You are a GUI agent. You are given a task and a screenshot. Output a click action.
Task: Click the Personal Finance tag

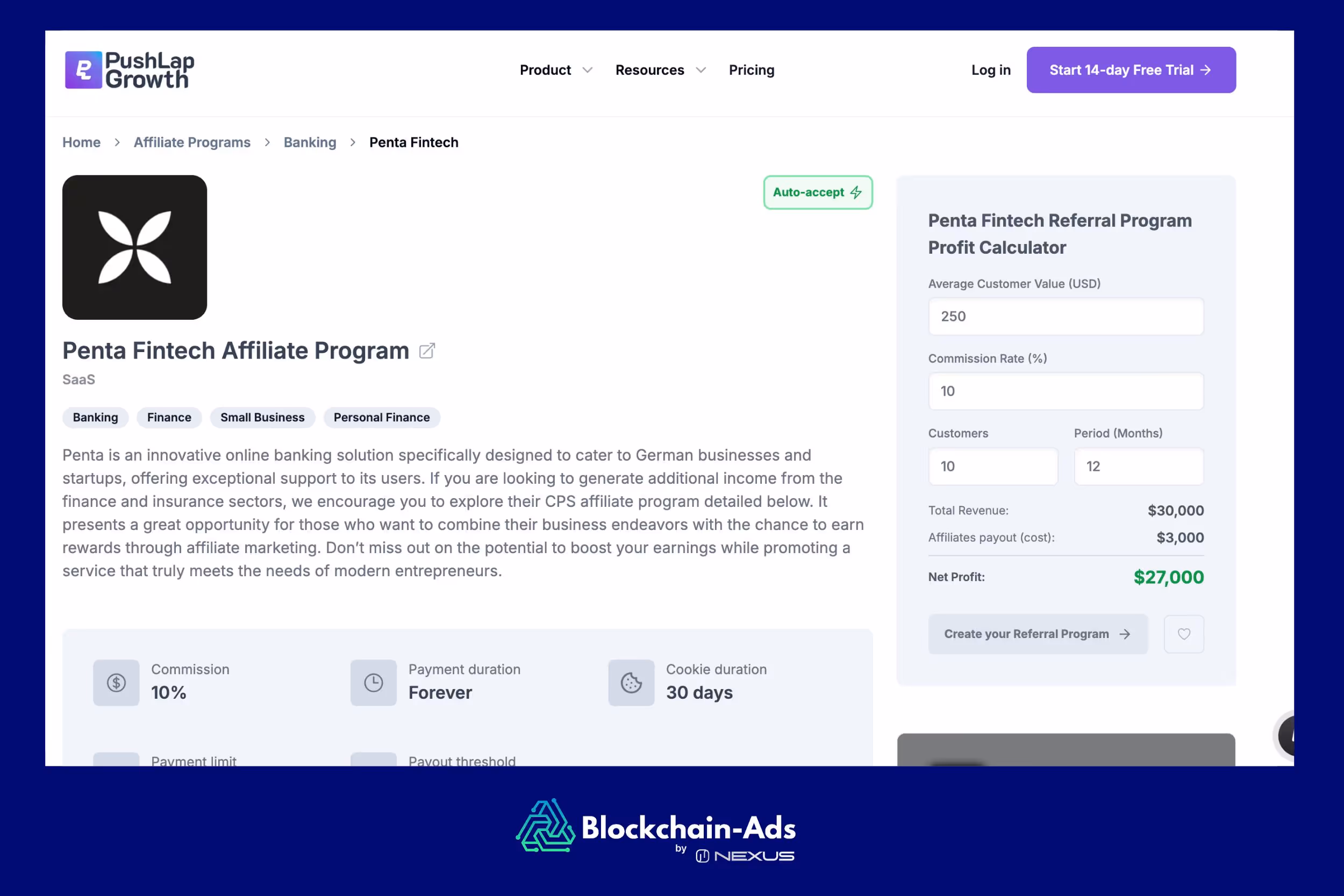tap(382, 417)
